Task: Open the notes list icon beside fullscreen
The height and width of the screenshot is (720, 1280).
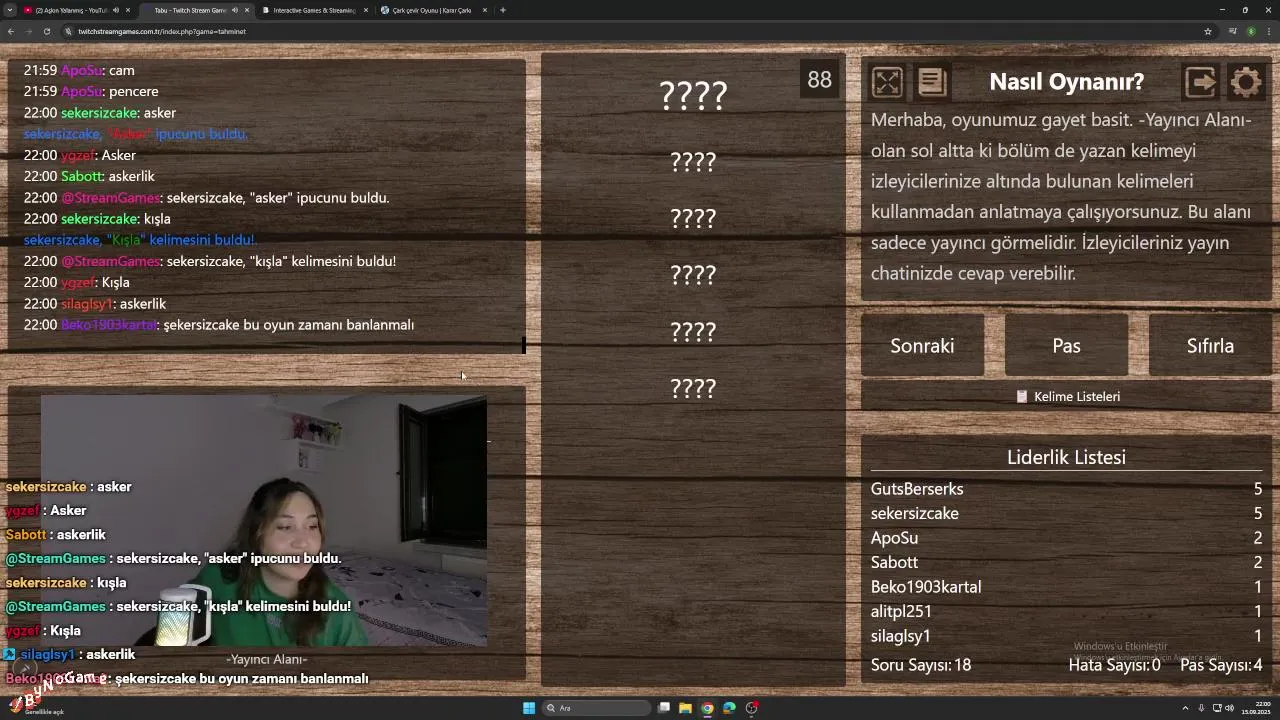Action: point(932,82)
